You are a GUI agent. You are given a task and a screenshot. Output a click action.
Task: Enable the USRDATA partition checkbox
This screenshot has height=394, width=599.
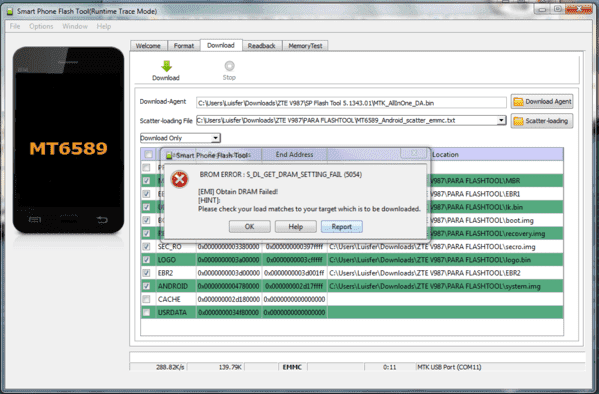tap(146, 312)
